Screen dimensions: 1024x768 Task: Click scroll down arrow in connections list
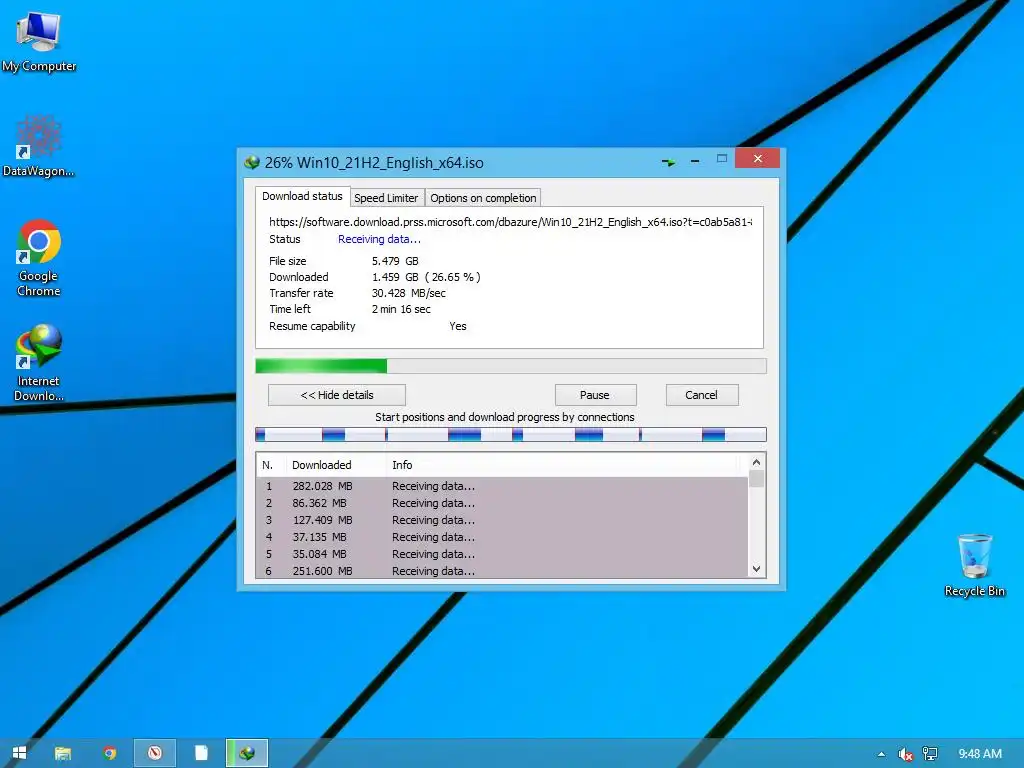756,569
